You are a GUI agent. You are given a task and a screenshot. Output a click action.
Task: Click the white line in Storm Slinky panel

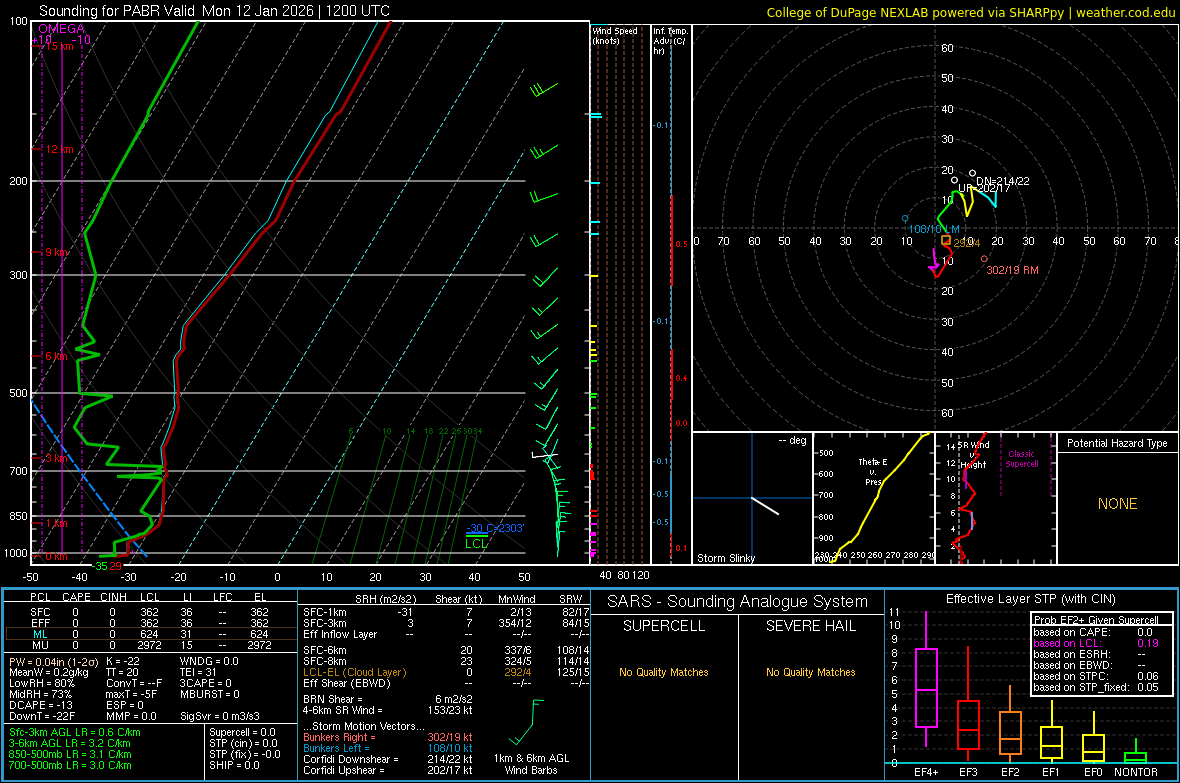765,506
